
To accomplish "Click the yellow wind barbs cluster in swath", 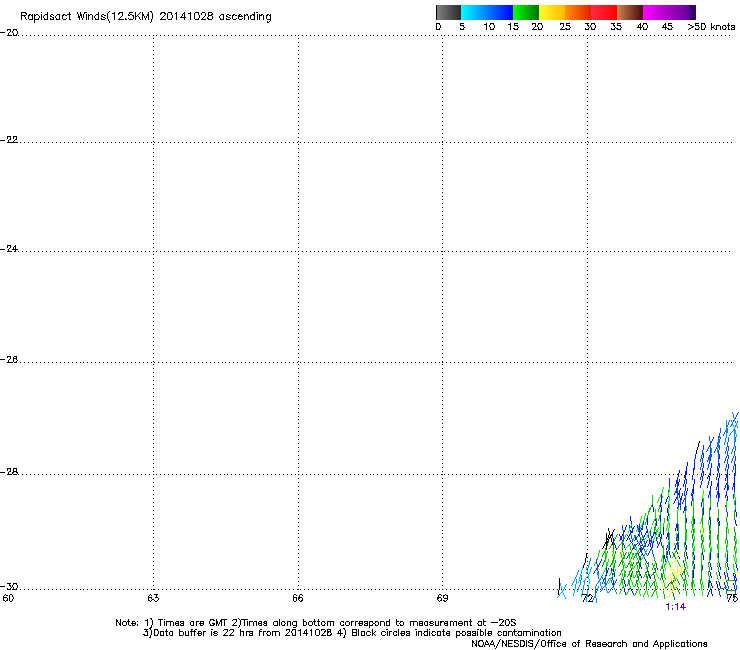I will [674, 574].
